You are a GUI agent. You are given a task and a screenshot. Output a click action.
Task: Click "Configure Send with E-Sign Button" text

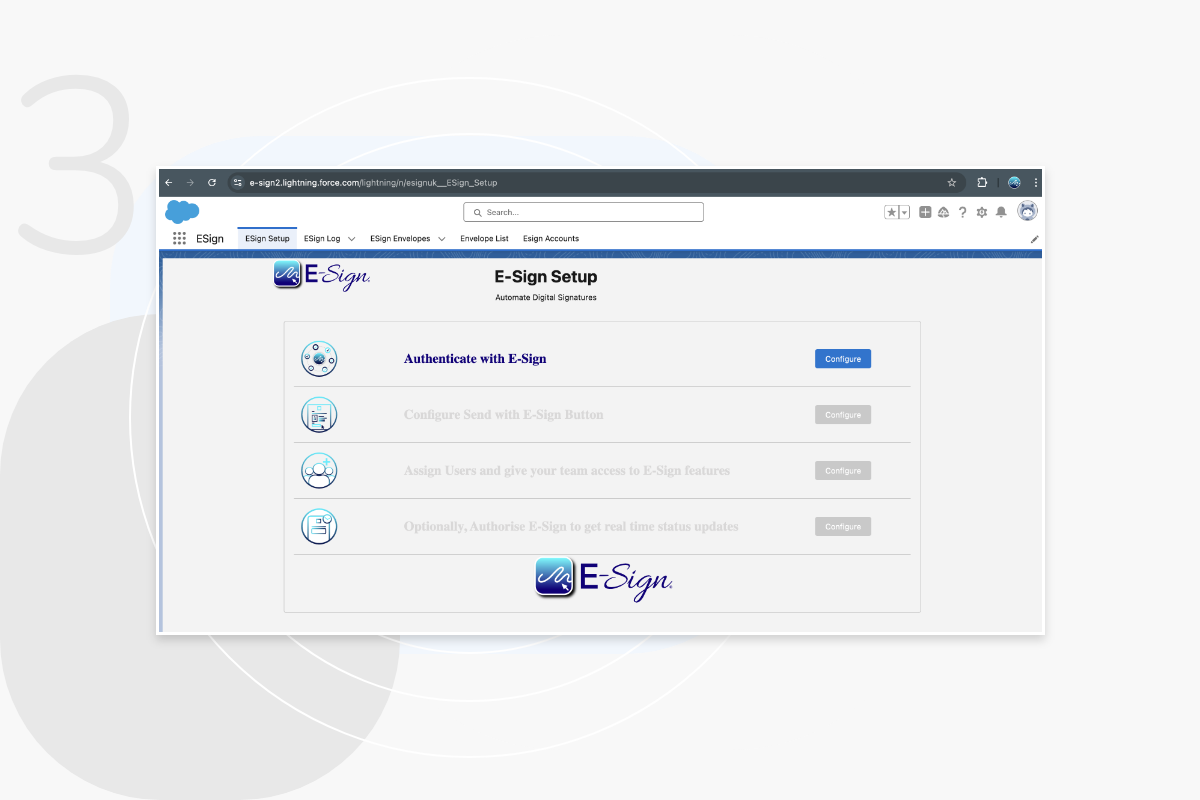point(504,414)
